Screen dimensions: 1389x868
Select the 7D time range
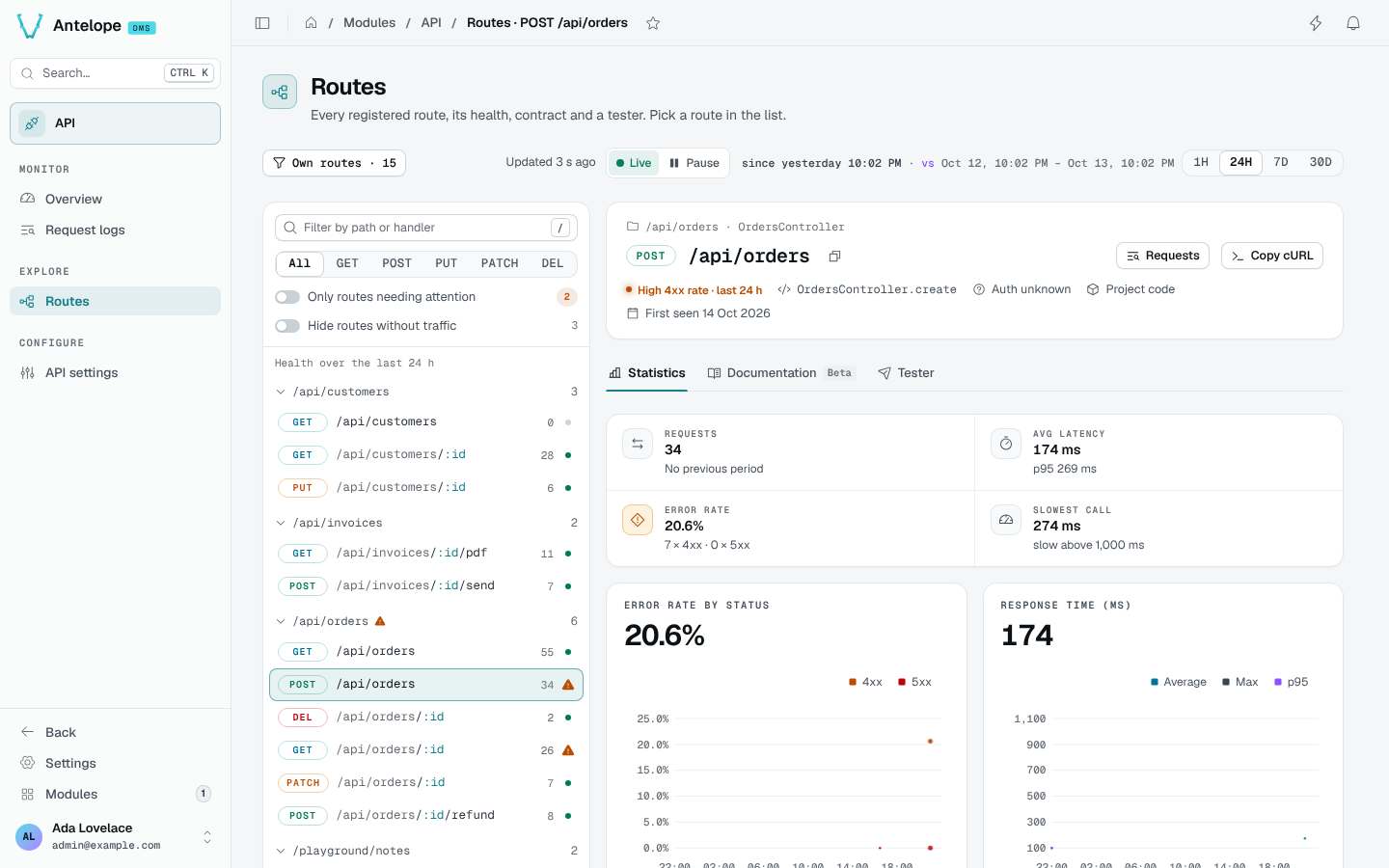(1281, 163)
